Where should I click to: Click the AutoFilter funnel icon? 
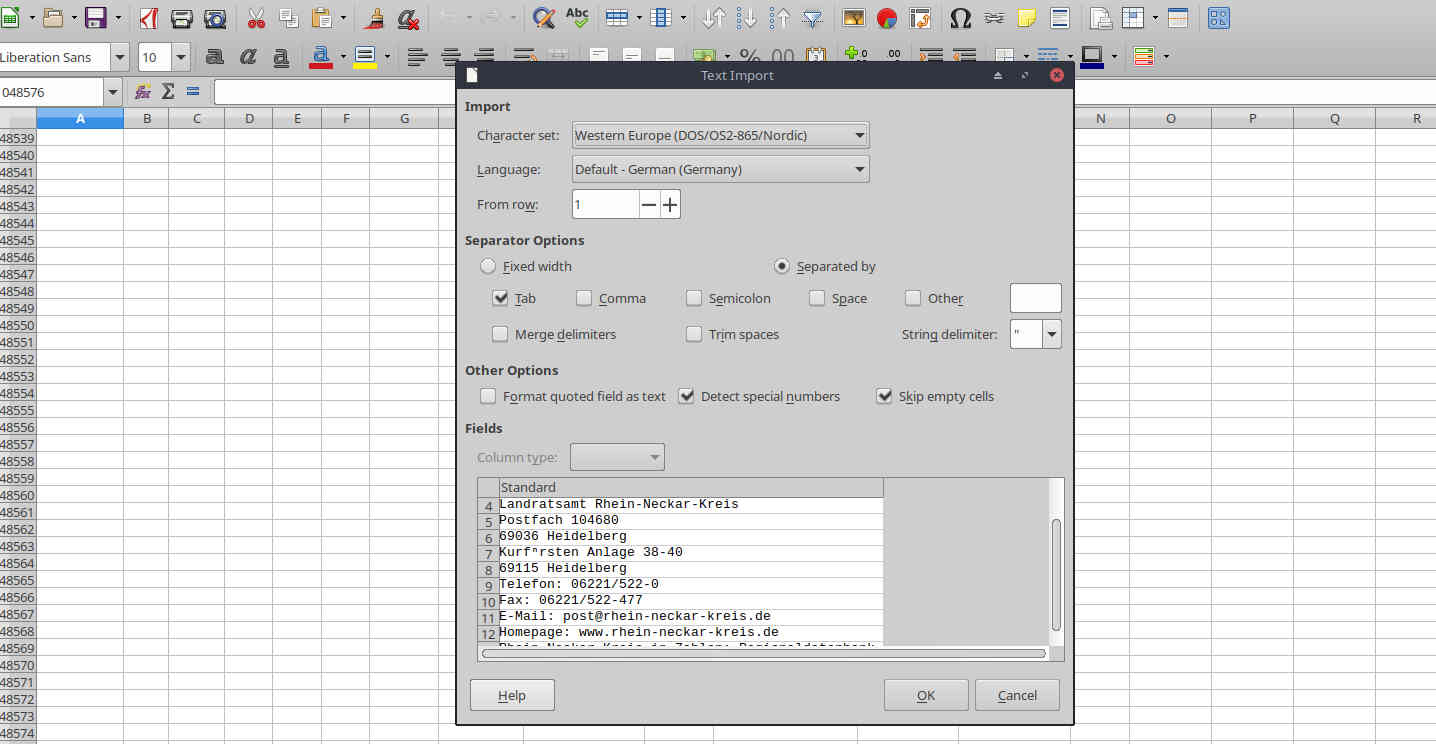pyautogui.click(x=813, y=18)
